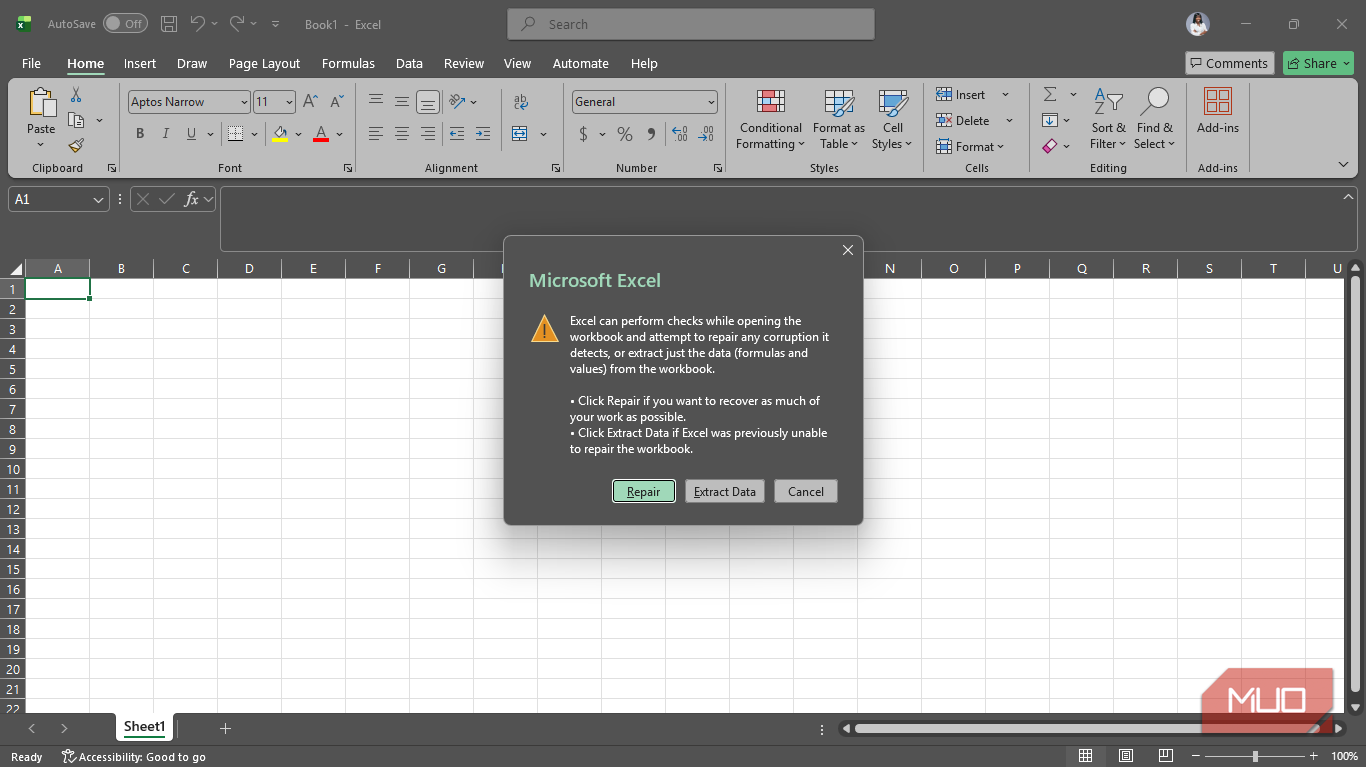Click the Orientation text angle icon

click(x=457, y=102)
